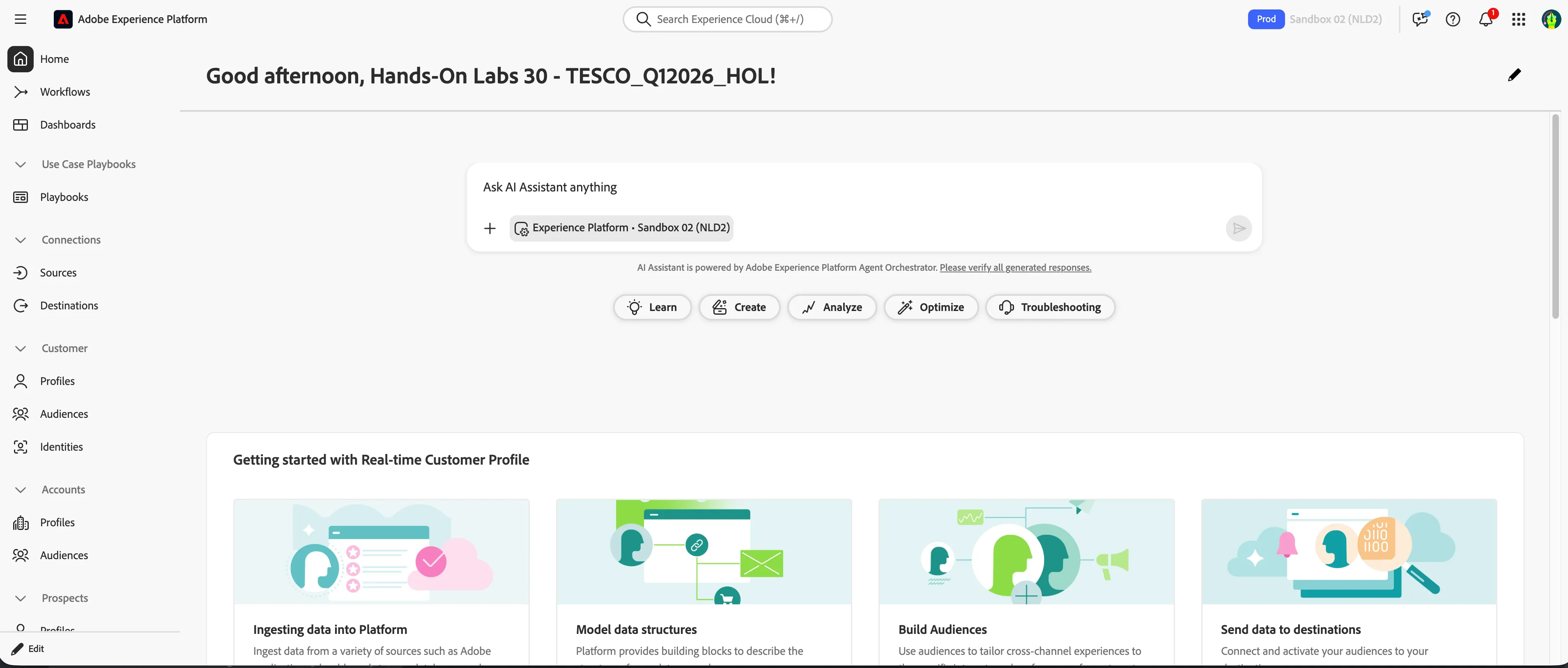Open the 'Please verify all generated responses' link
1568x668 pixels.
coord(1015,267)
